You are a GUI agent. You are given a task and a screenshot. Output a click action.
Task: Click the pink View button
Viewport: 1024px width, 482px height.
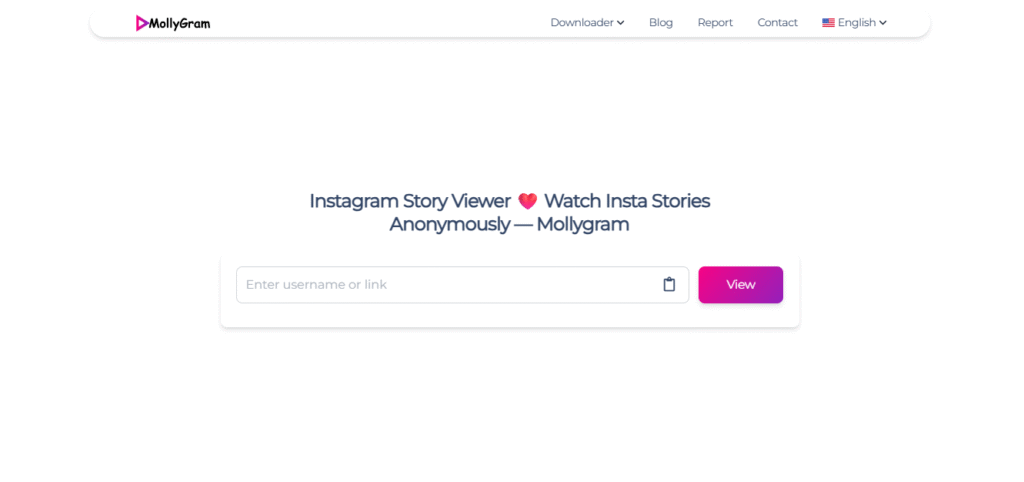741,285
